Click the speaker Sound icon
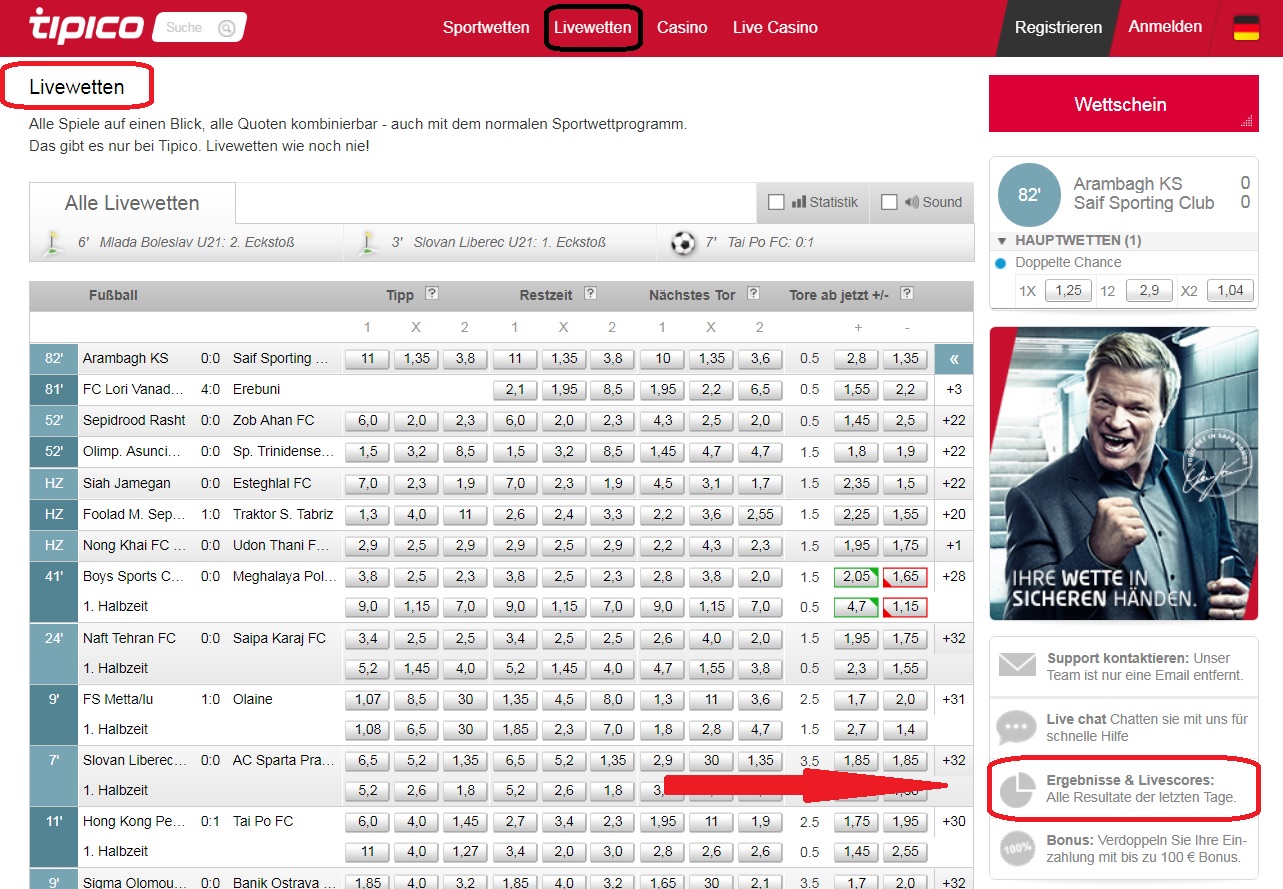The image size is (1283, 889). click(911, 202)
